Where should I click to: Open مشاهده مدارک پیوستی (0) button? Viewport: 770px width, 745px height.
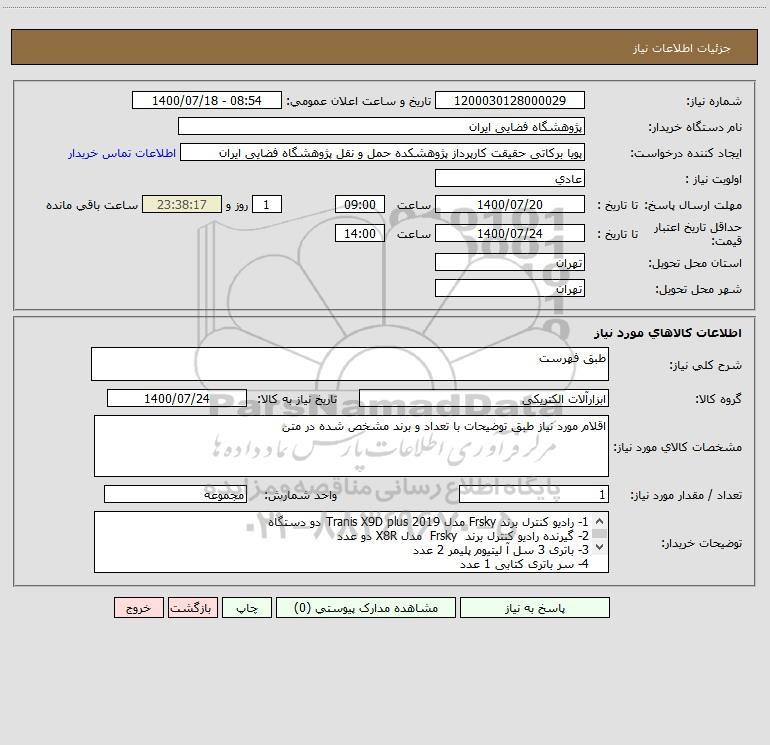coord(366,608)
